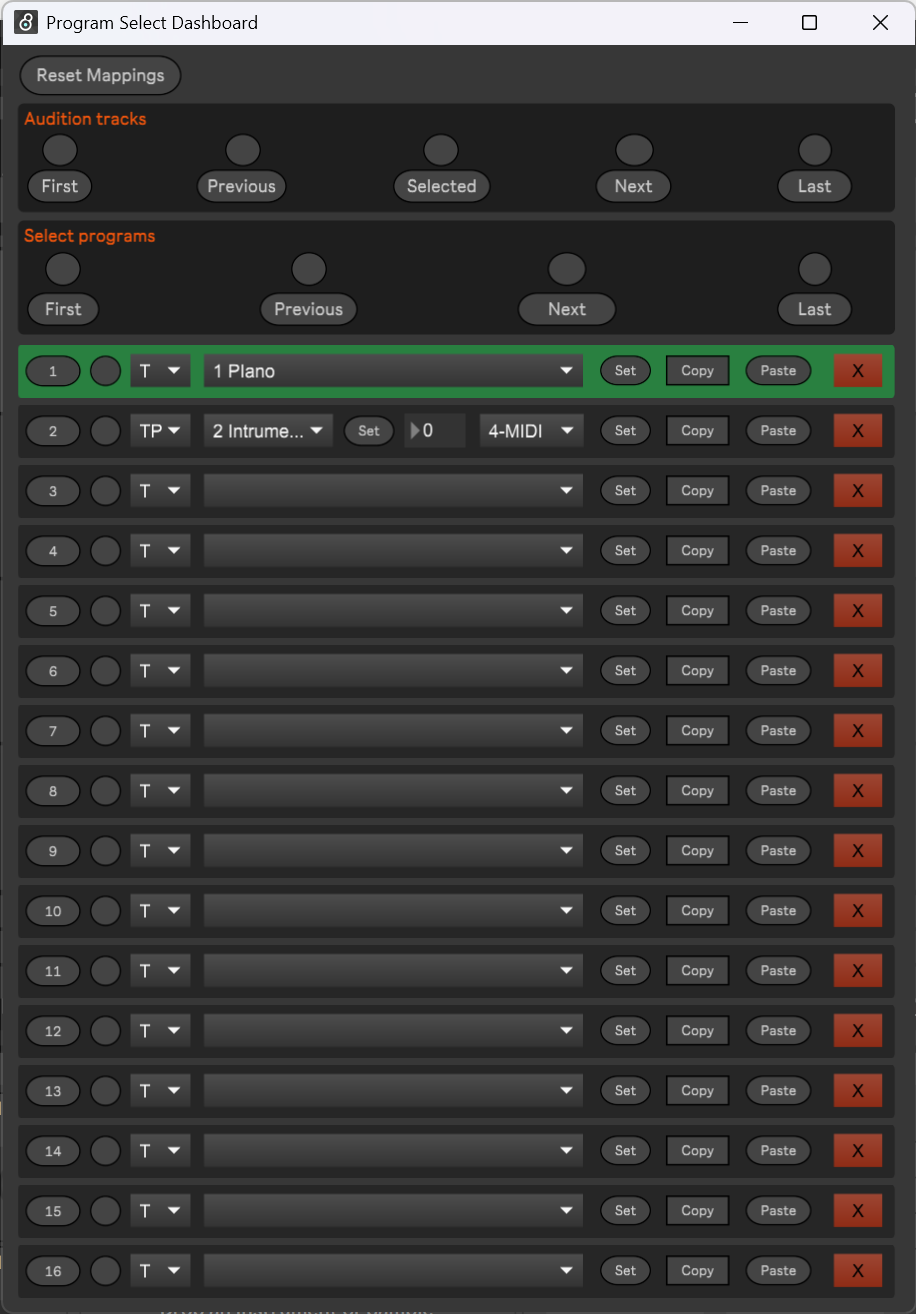Open the TP type dropdown in row 2
Image resolution: width=916 pixels, height=1314 pixels.
(160, 431)
